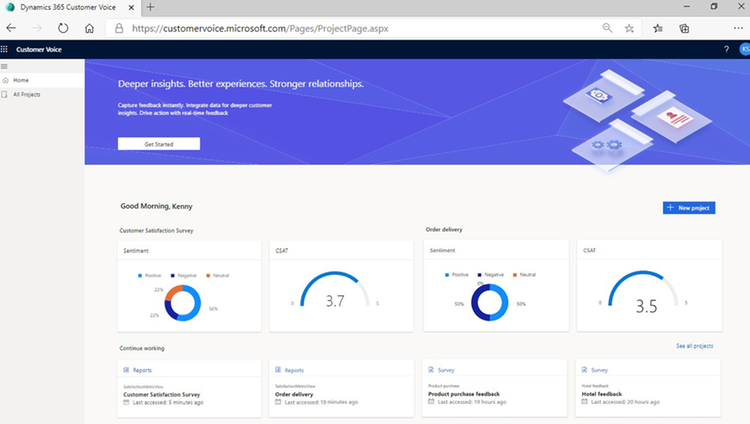Click Customer Satisfaction Survey sentiment donut chart

[183, 303]
